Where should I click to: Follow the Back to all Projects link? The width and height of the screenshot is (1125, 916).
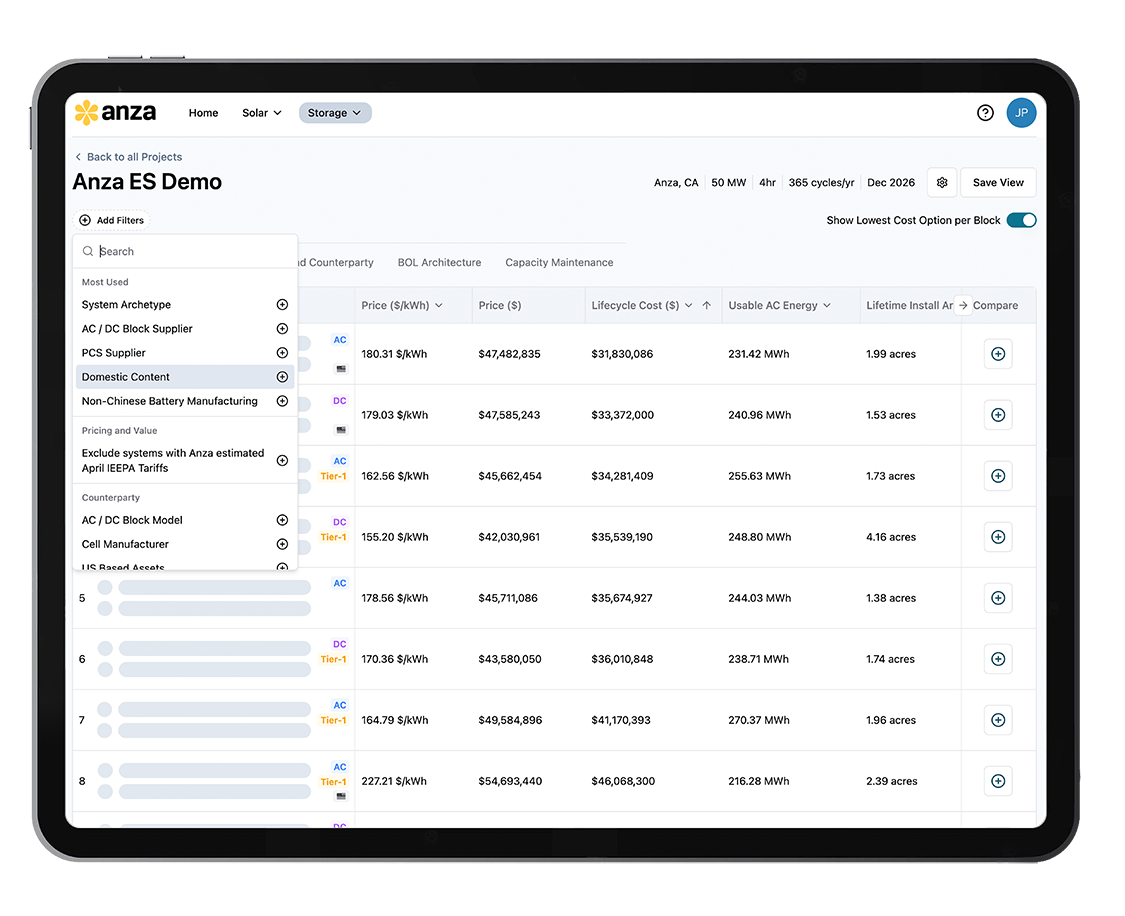(x=128, y=157)
